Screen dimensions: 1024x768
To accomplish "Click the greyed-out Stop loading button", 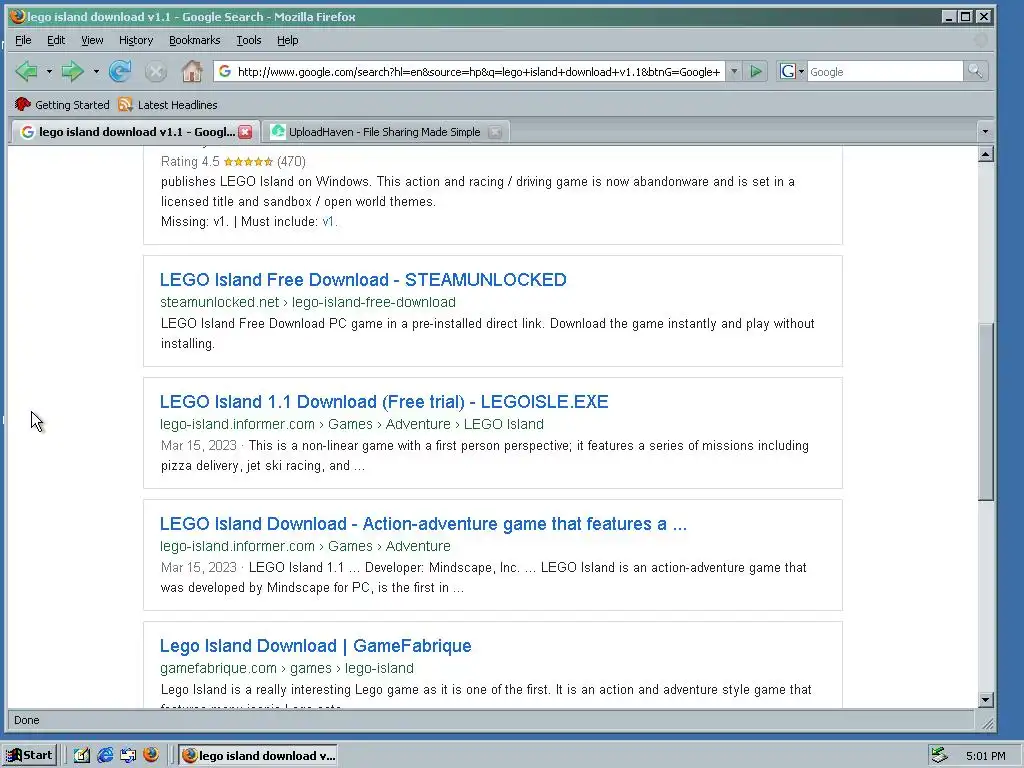I will click(155, 71).
